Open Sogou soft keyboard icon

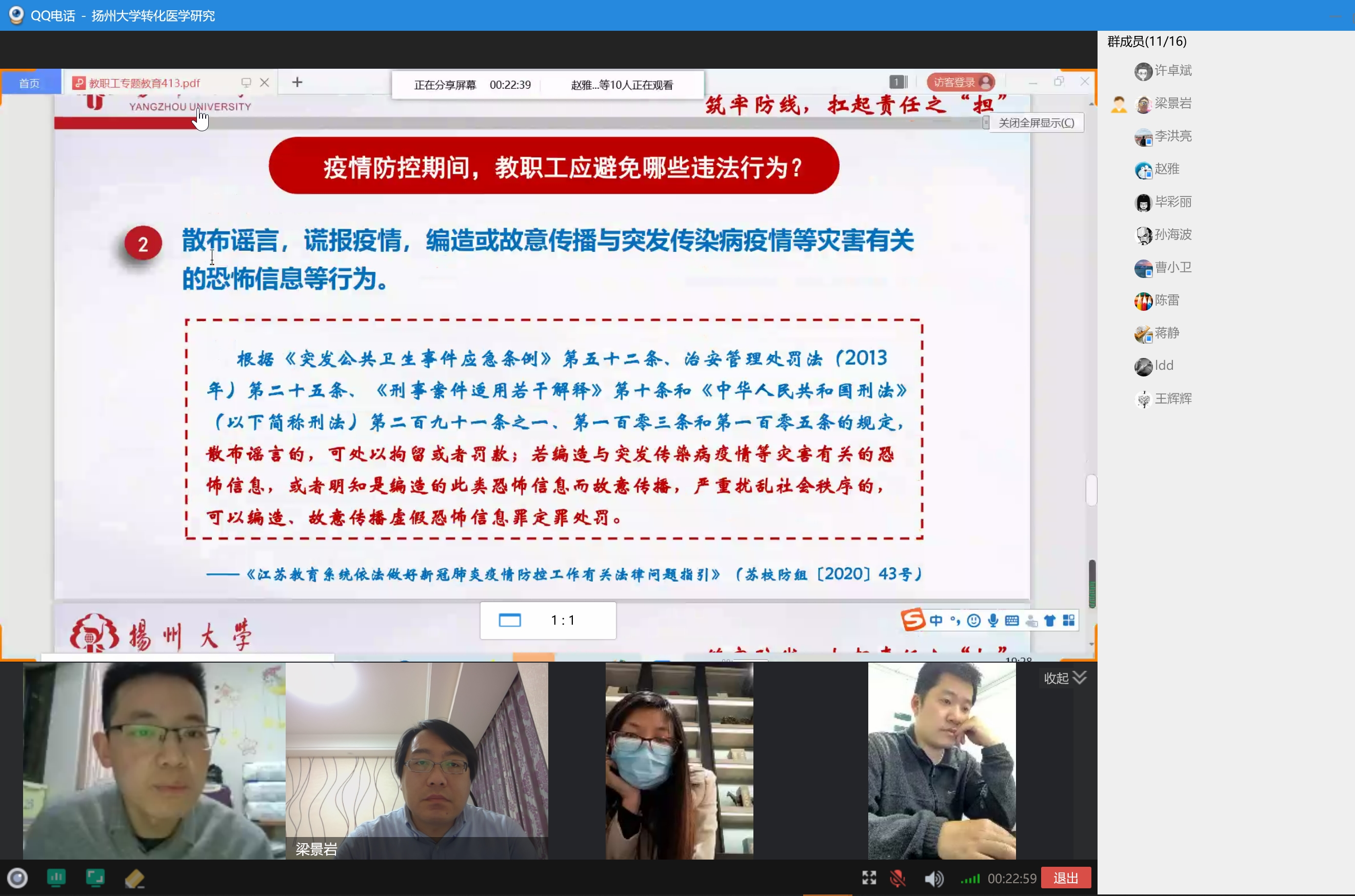tap(1012, 621)
